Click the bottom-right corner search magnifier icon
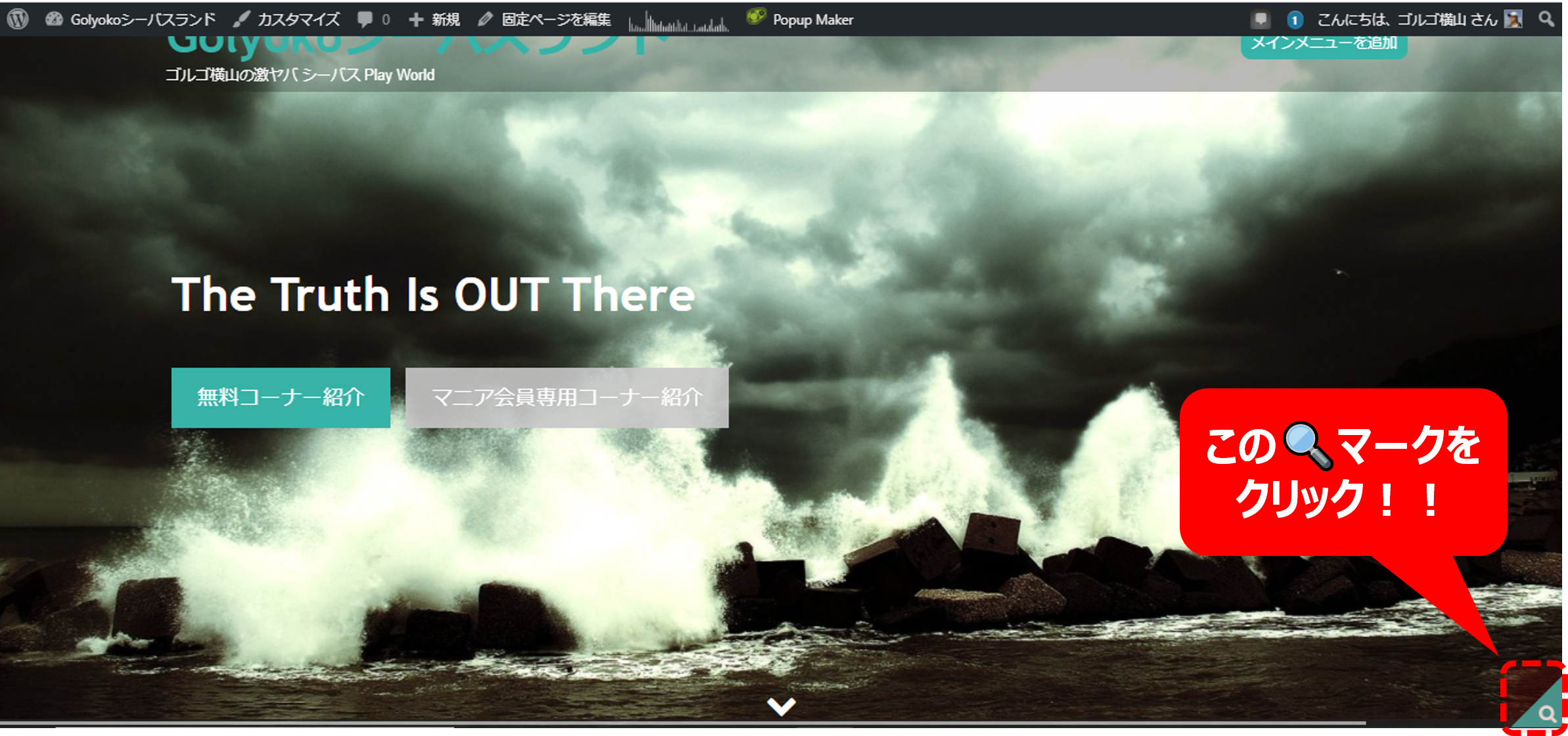The image size is (1568, 736). [x=1546, y=714]
